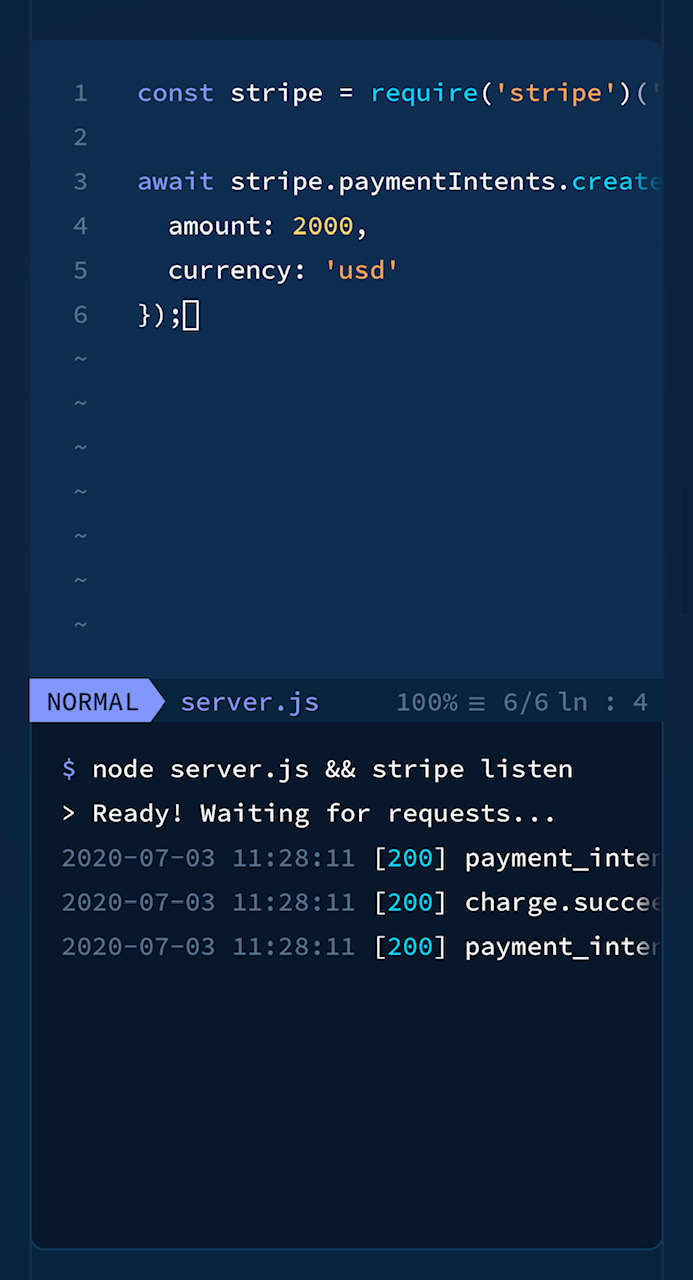Click the lines icon next to 100%
This screenshot has width=693, height=1280.
[477, 703]
